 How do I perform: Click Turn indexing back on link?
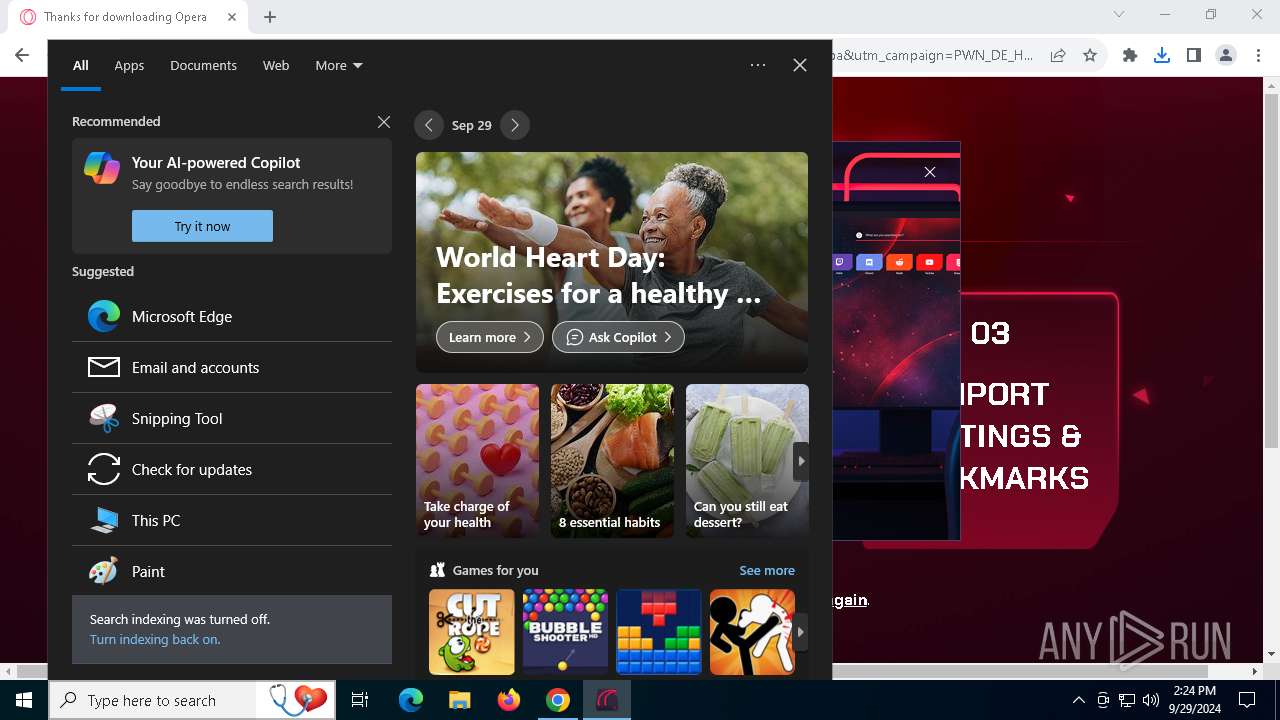click(x=155, y=639)
